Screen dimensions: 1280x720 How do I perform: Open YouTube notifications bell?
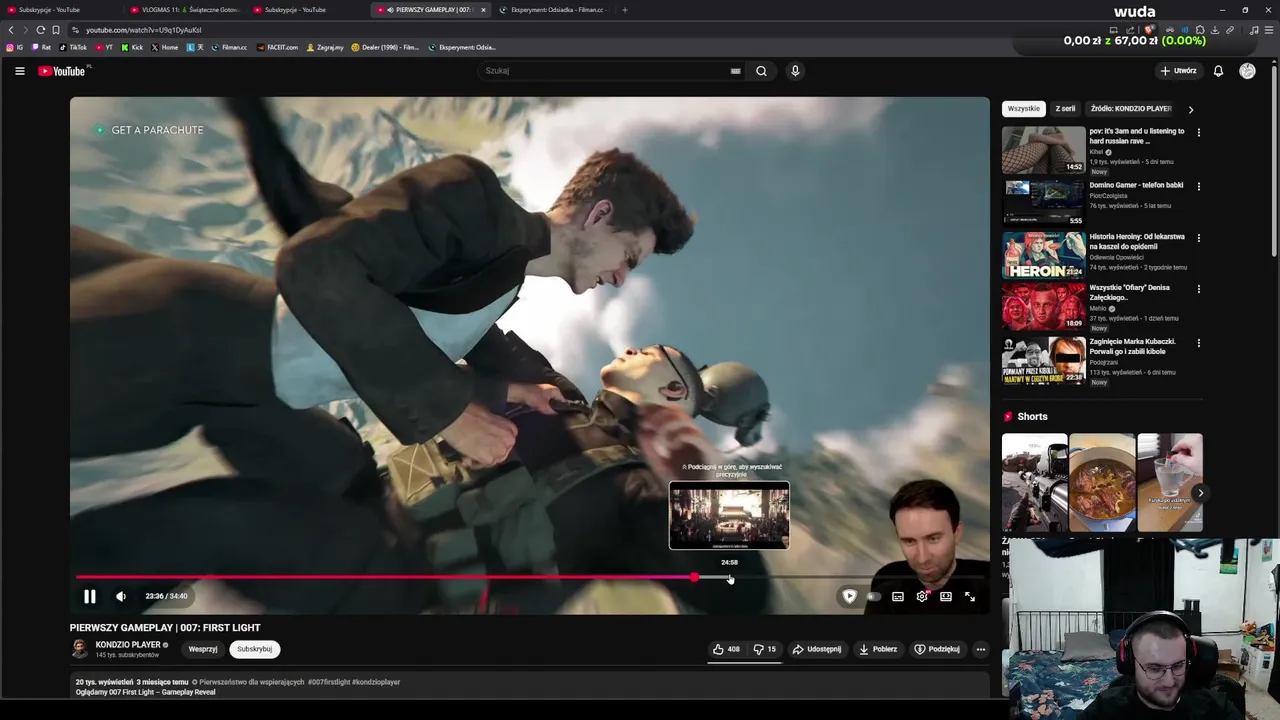point(1218,71)
